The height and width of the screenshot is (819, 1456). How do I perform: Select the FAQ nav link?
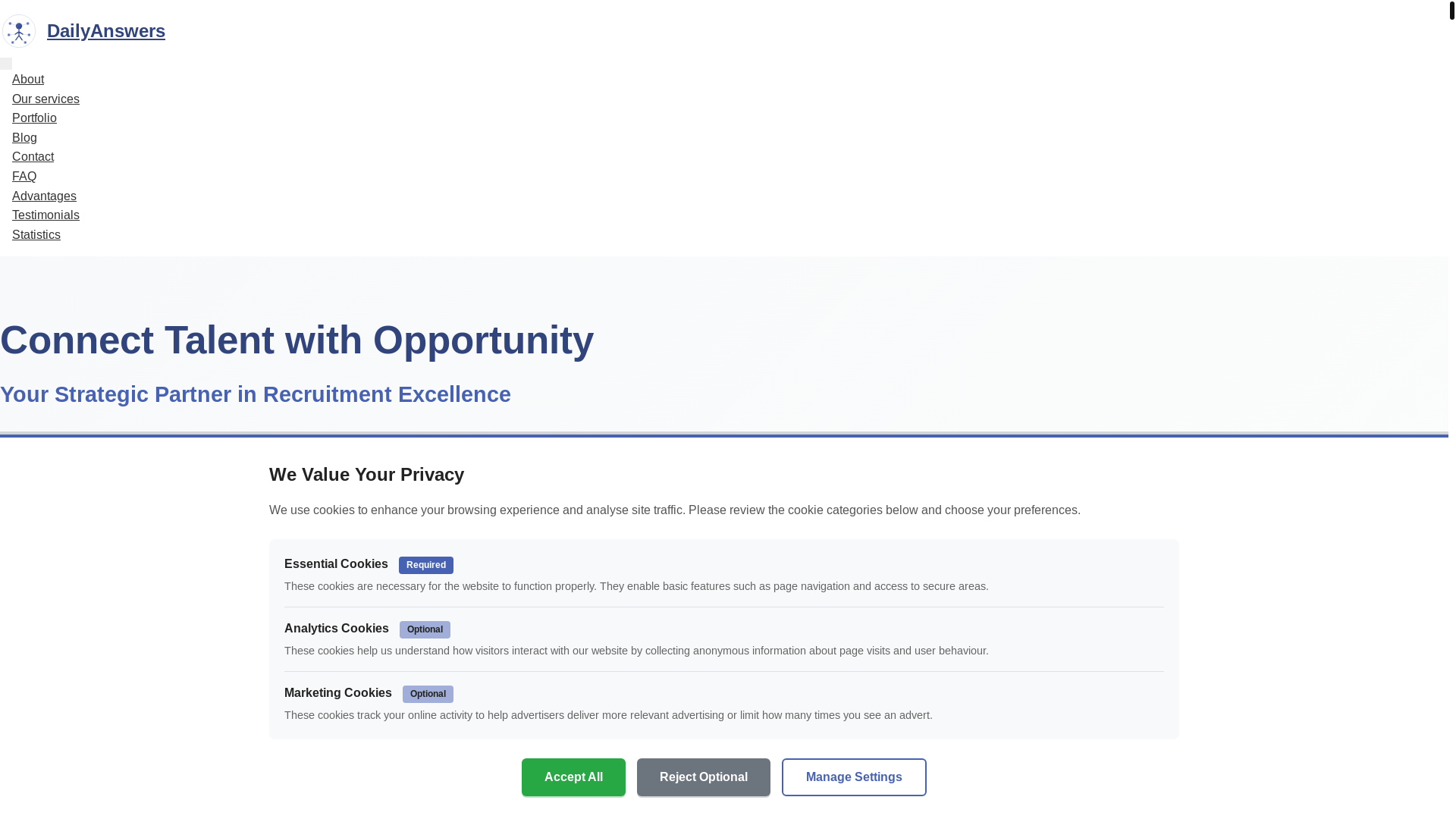[24, 177]
